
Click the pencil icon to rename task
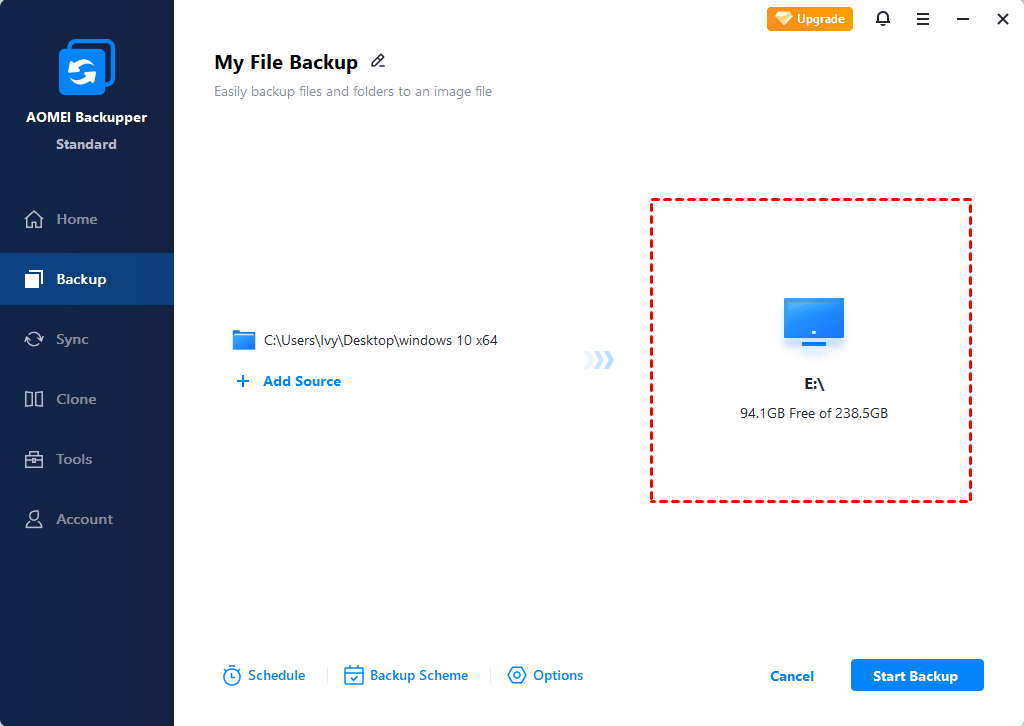pyautogui.click(x=378, y=61)
